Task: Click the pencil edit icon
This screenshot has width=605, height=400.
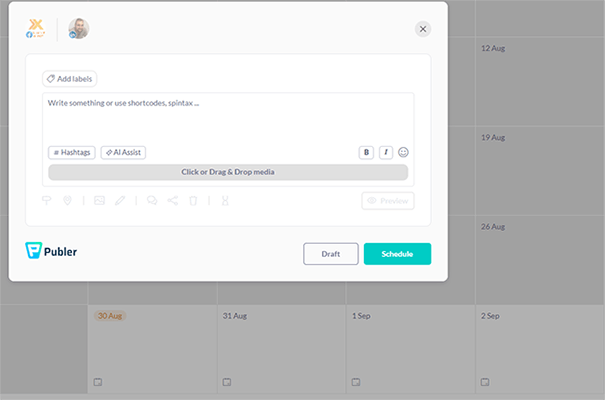Action: coord(120,201)
